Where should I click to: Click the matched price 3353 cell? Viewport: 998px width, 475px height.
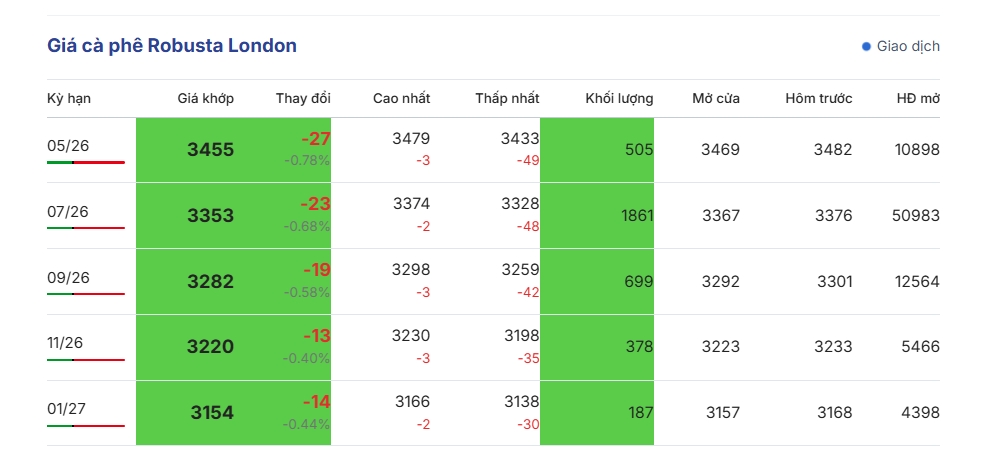210,216
